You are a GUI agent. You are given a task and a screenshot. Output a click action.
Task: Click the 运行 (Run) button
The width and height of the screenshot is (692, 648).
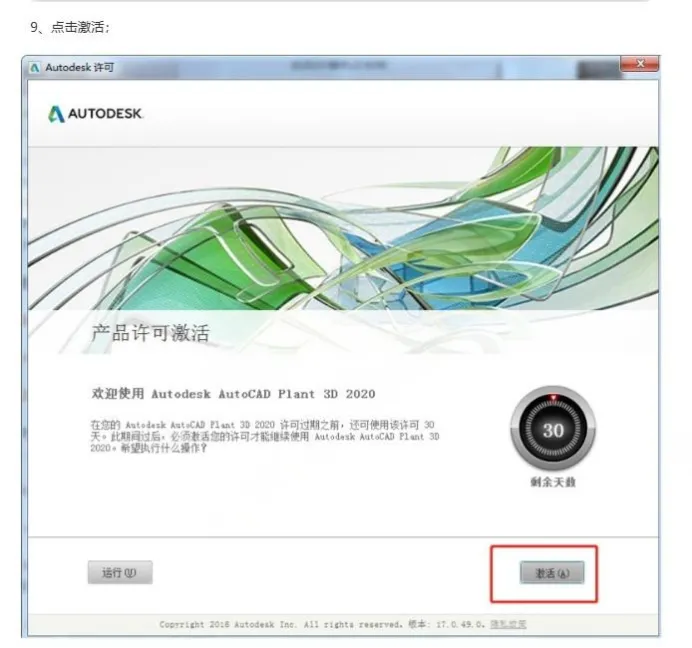[x=120, y=573]
